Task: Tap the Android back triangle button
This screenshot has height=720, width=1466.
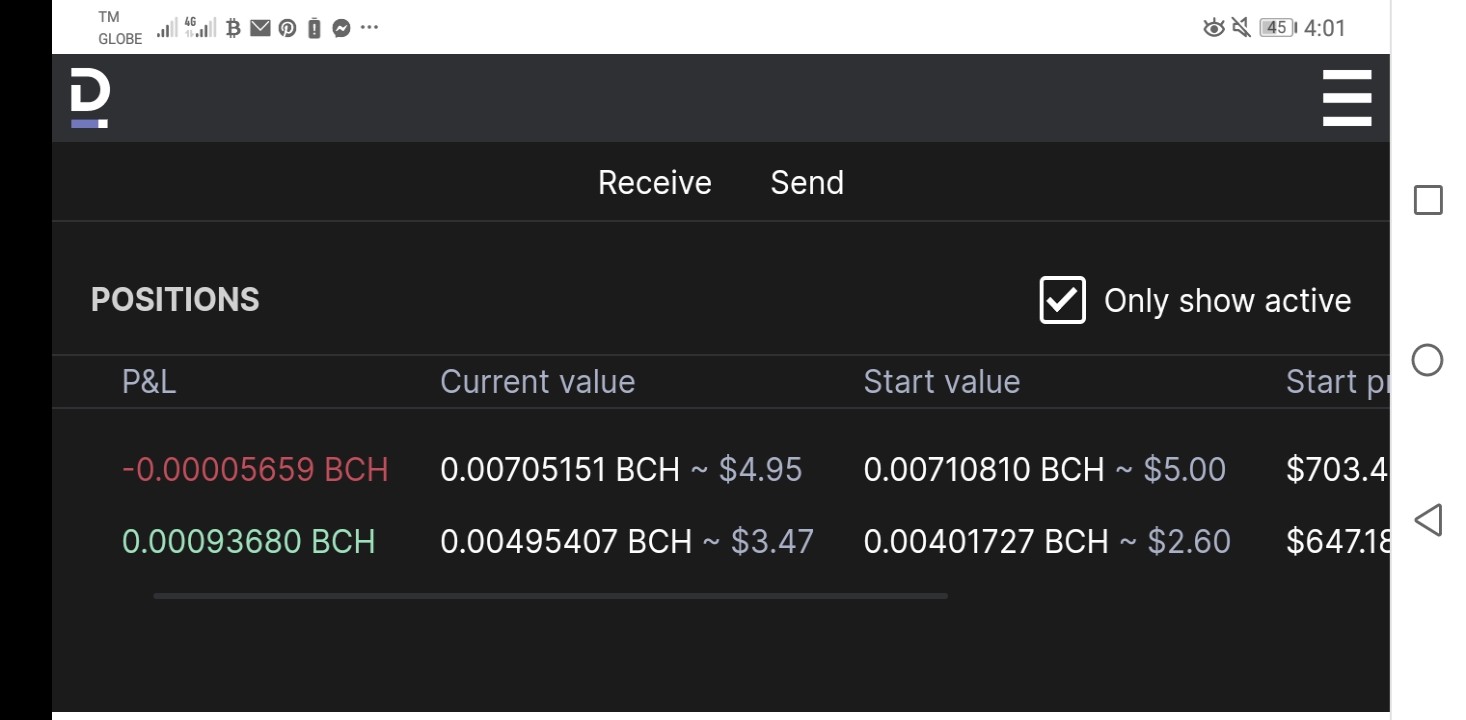Action: (1428, 520)
